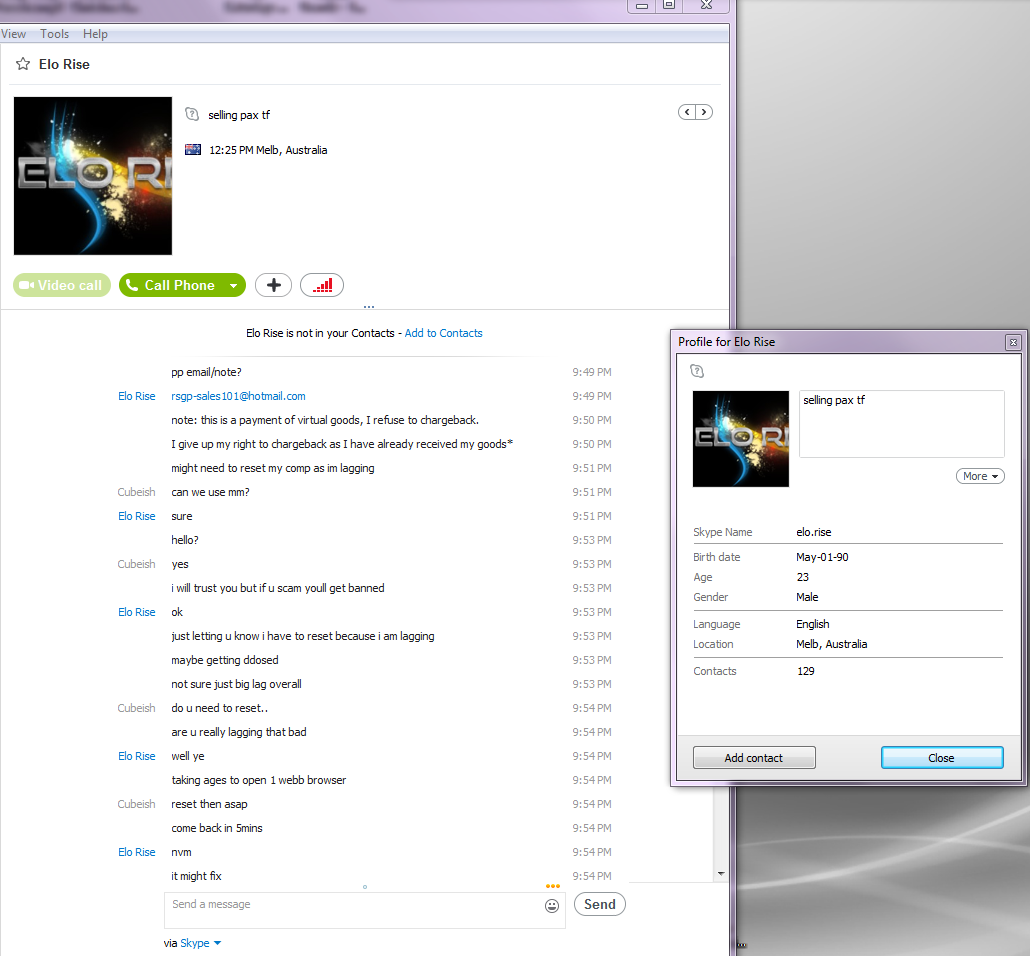Click the chat scrollbar down arrow
Image resolution: width=1030 pixels, height=956 pixels.
721,874
